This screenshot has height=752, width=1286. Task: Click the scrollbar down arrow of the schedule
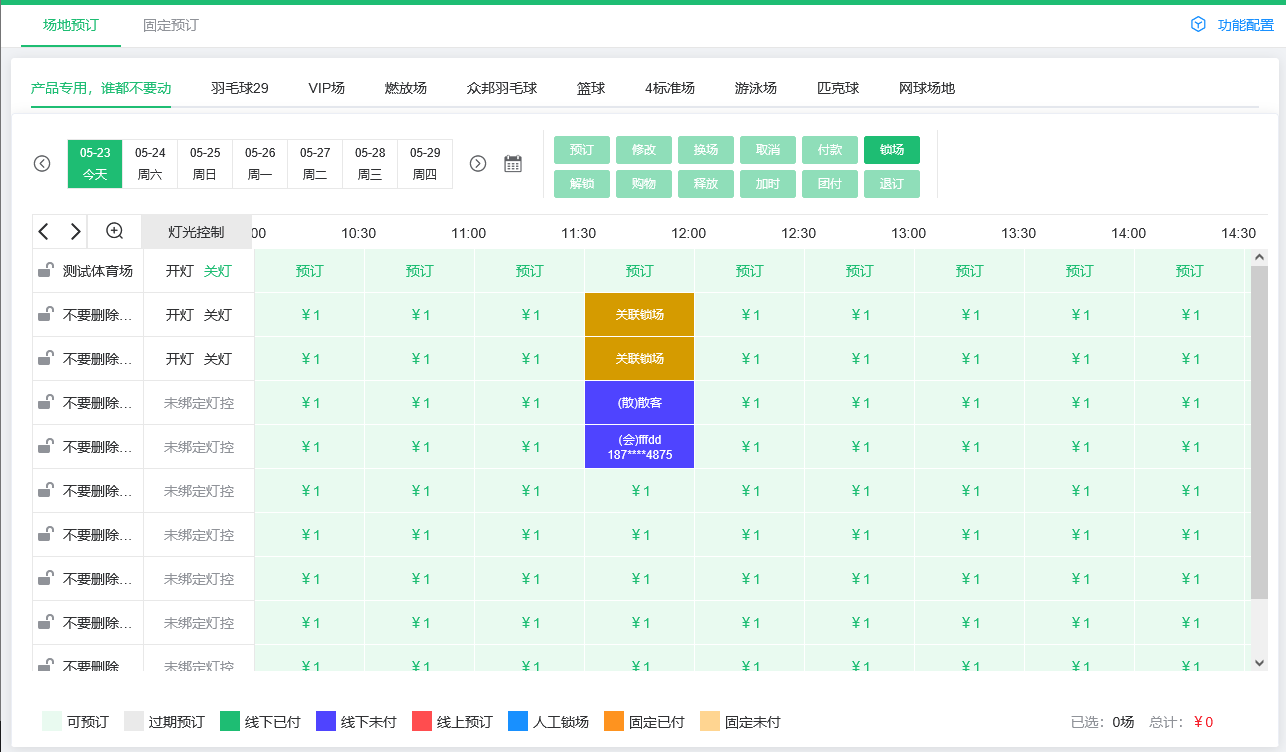click(x=1259, y=662)
